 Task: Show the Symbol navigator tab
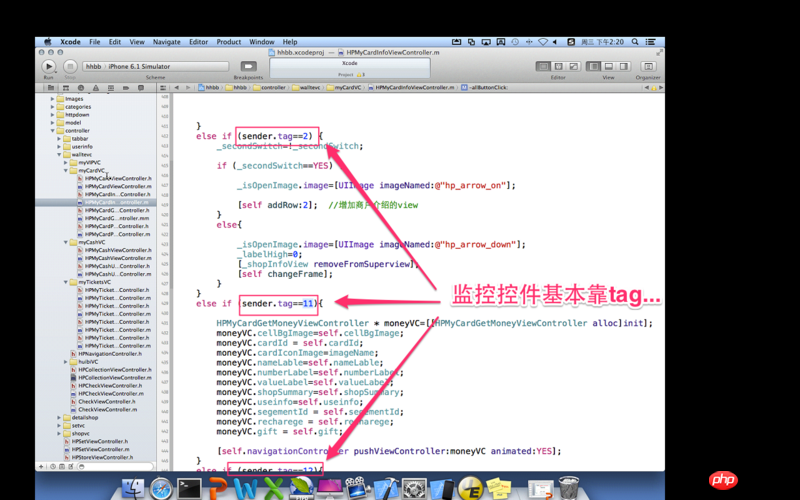(66, 88)
